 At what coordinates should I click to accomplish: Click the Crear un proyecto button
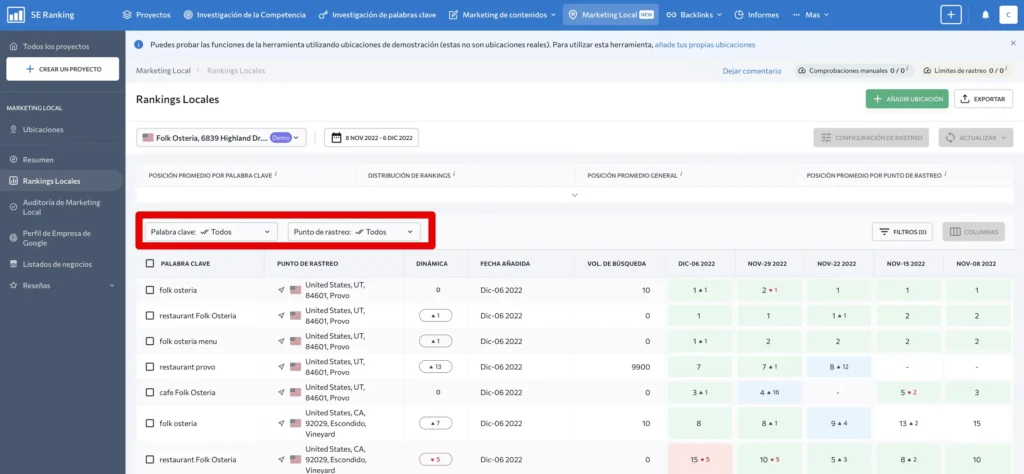tap(63, 69)
